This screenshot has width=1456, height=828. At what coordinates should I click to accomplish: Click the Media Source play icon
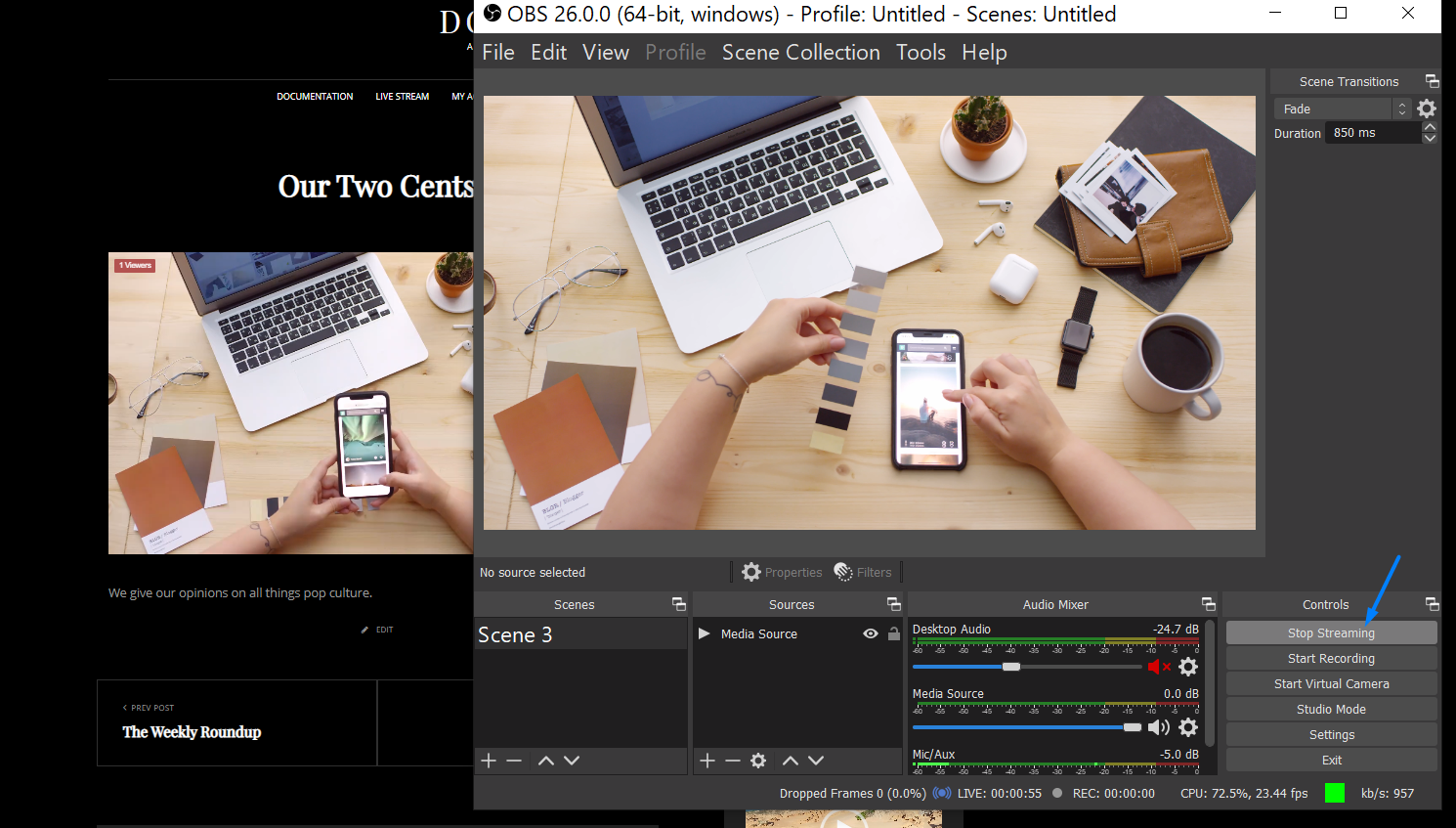(705, 633)
